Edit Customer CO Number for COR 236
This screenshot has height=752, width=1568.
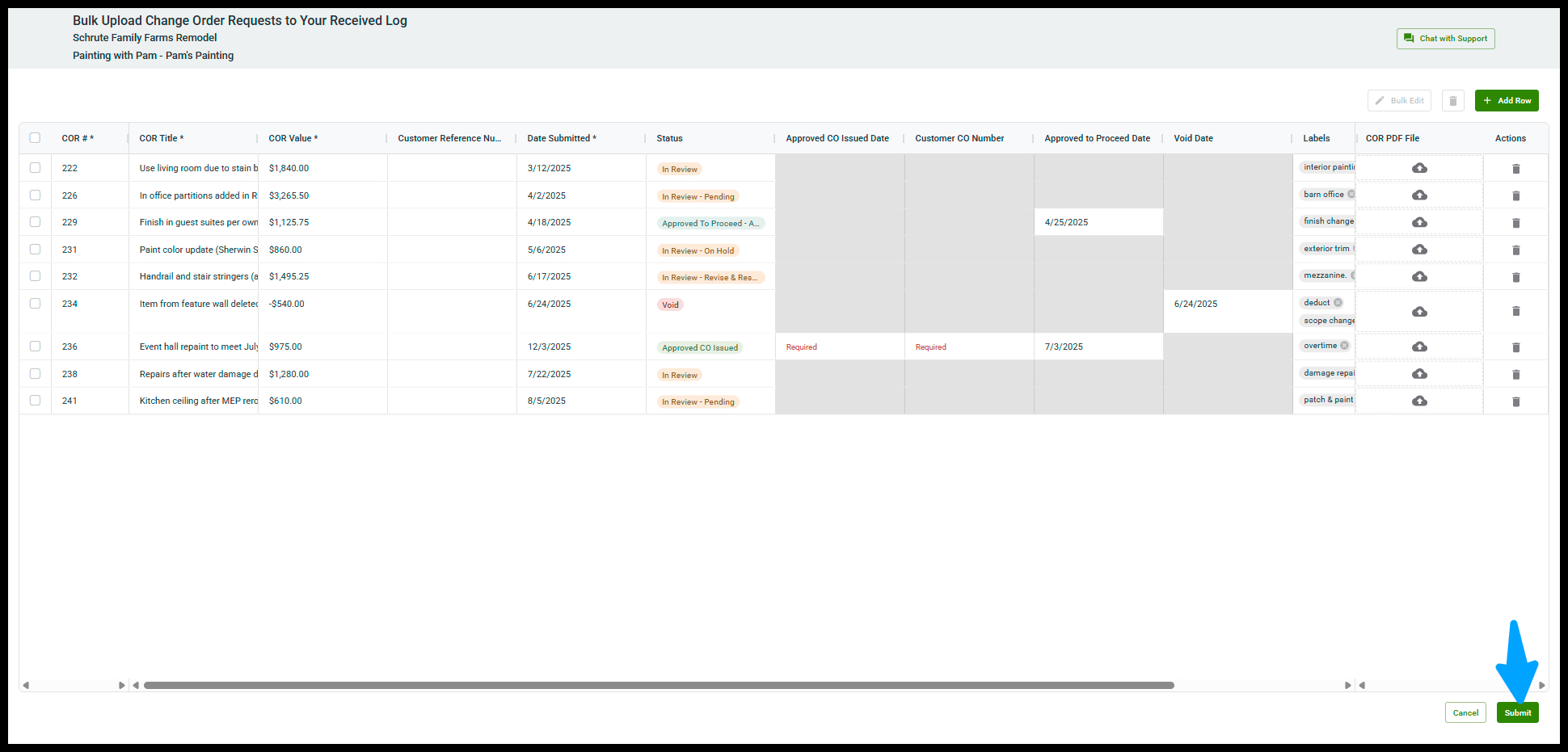(x=968, y=347)
